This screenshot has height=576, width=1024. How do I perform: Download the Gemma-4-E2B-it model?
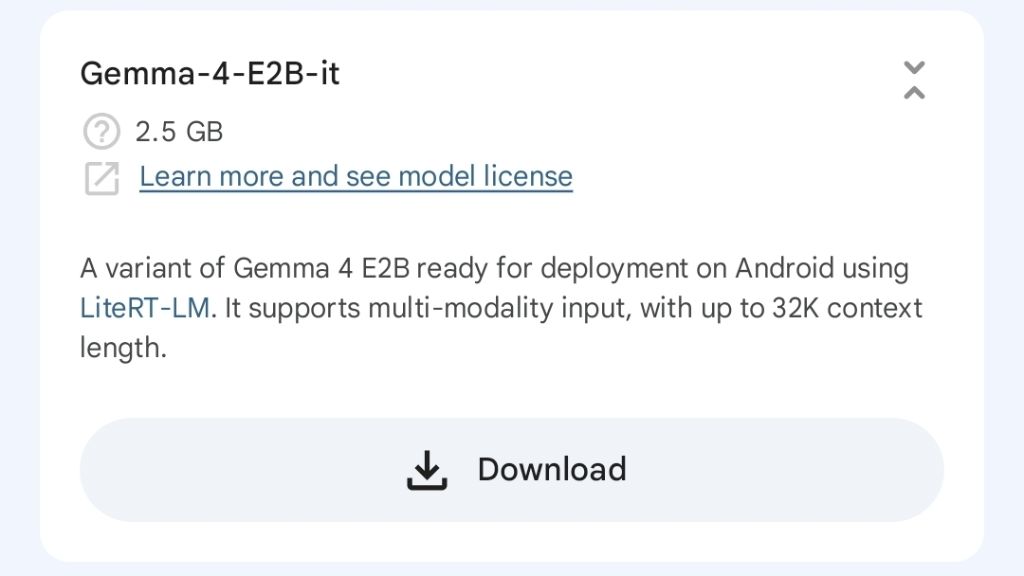[x=511, y=470]
